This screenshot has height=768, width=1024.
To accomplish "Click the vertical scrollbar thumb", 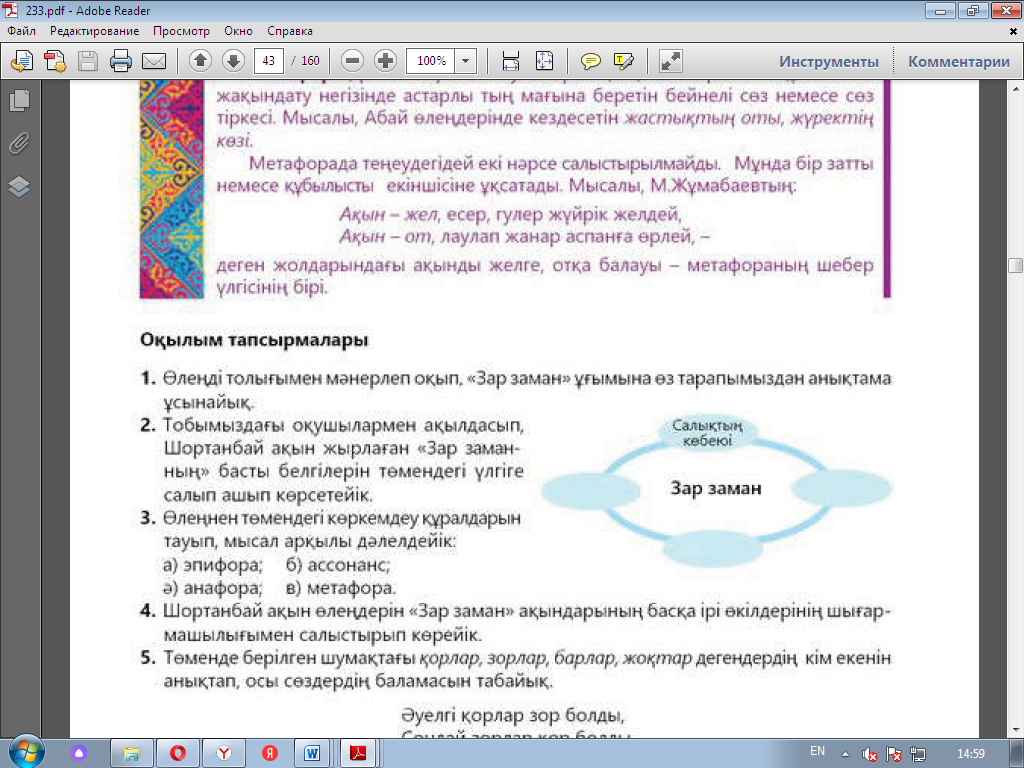I will tap(1015, 265).
